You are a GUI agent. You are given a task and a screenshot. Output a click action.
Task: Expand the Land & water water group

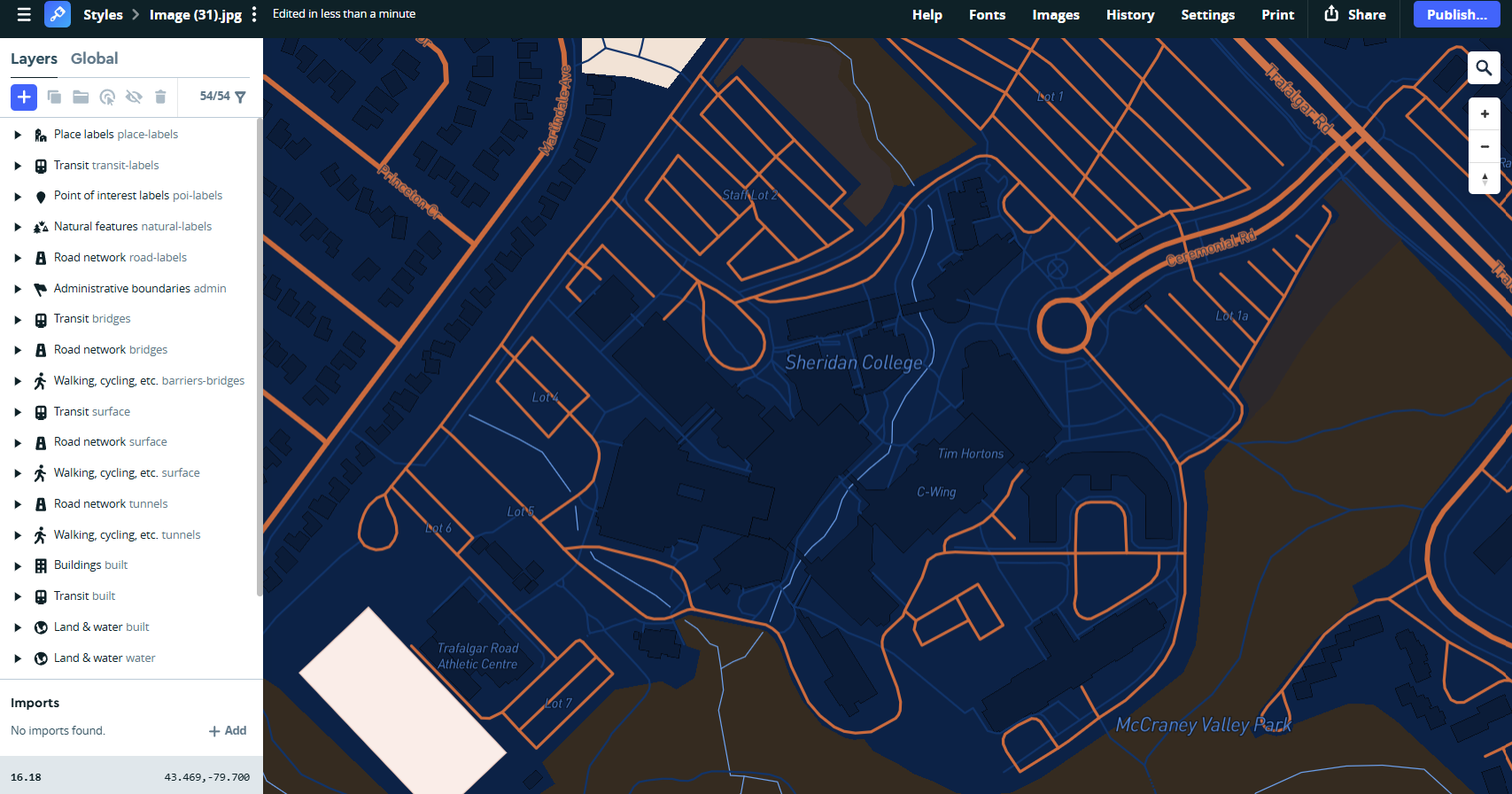(18, 658)
